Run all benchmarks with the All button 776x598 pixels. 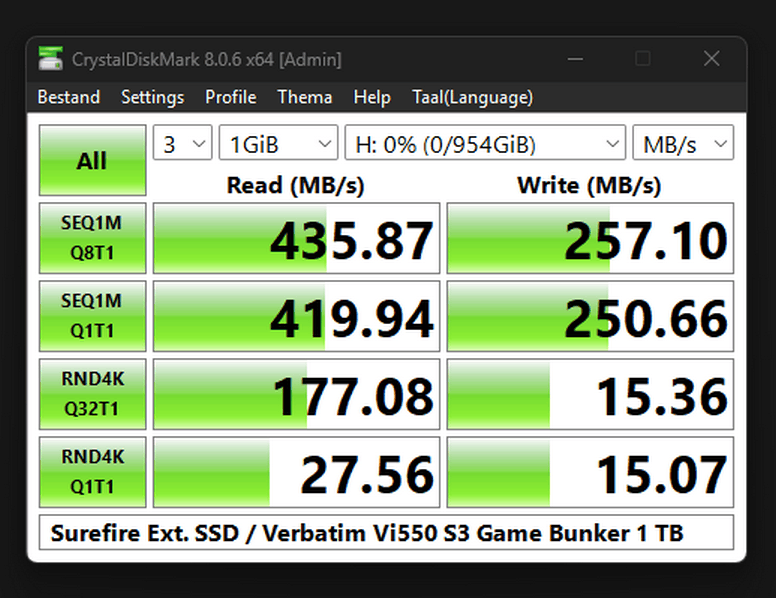click(93, 160)
